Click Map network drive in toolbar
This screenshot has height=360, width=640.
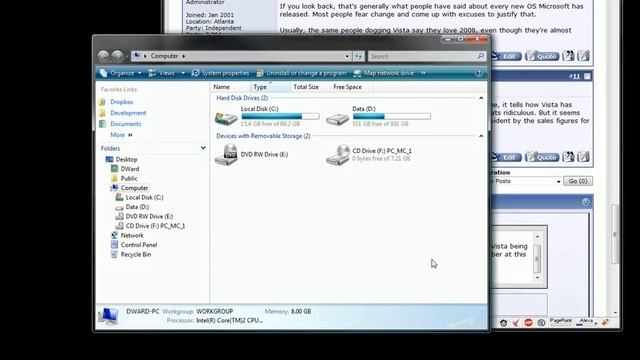384,73
